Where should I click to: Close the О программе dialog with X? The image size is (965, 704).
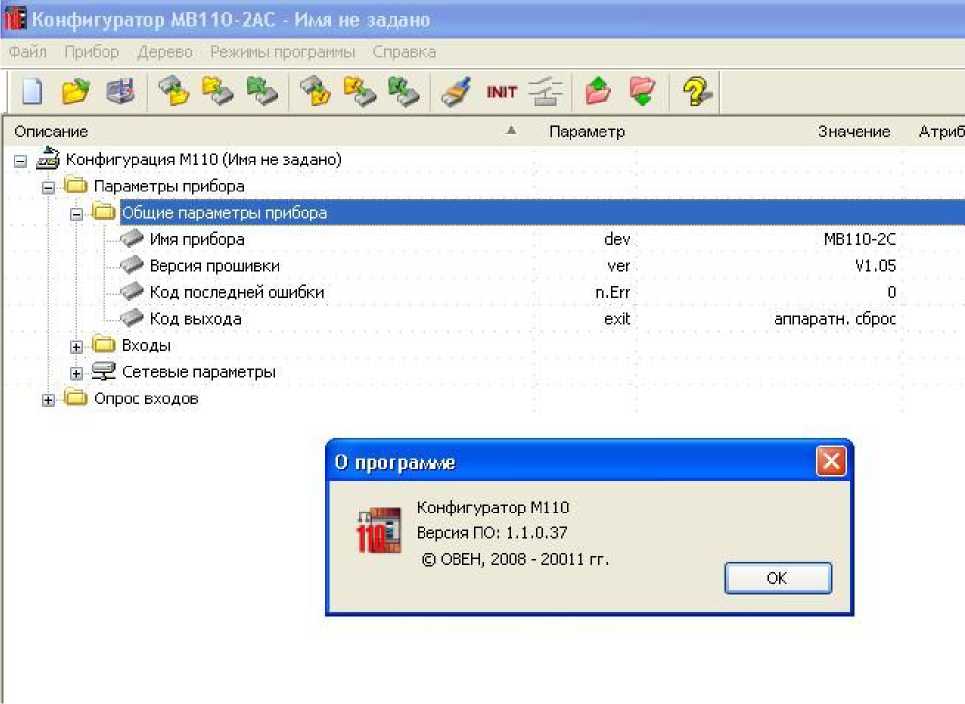coord(831,462)
